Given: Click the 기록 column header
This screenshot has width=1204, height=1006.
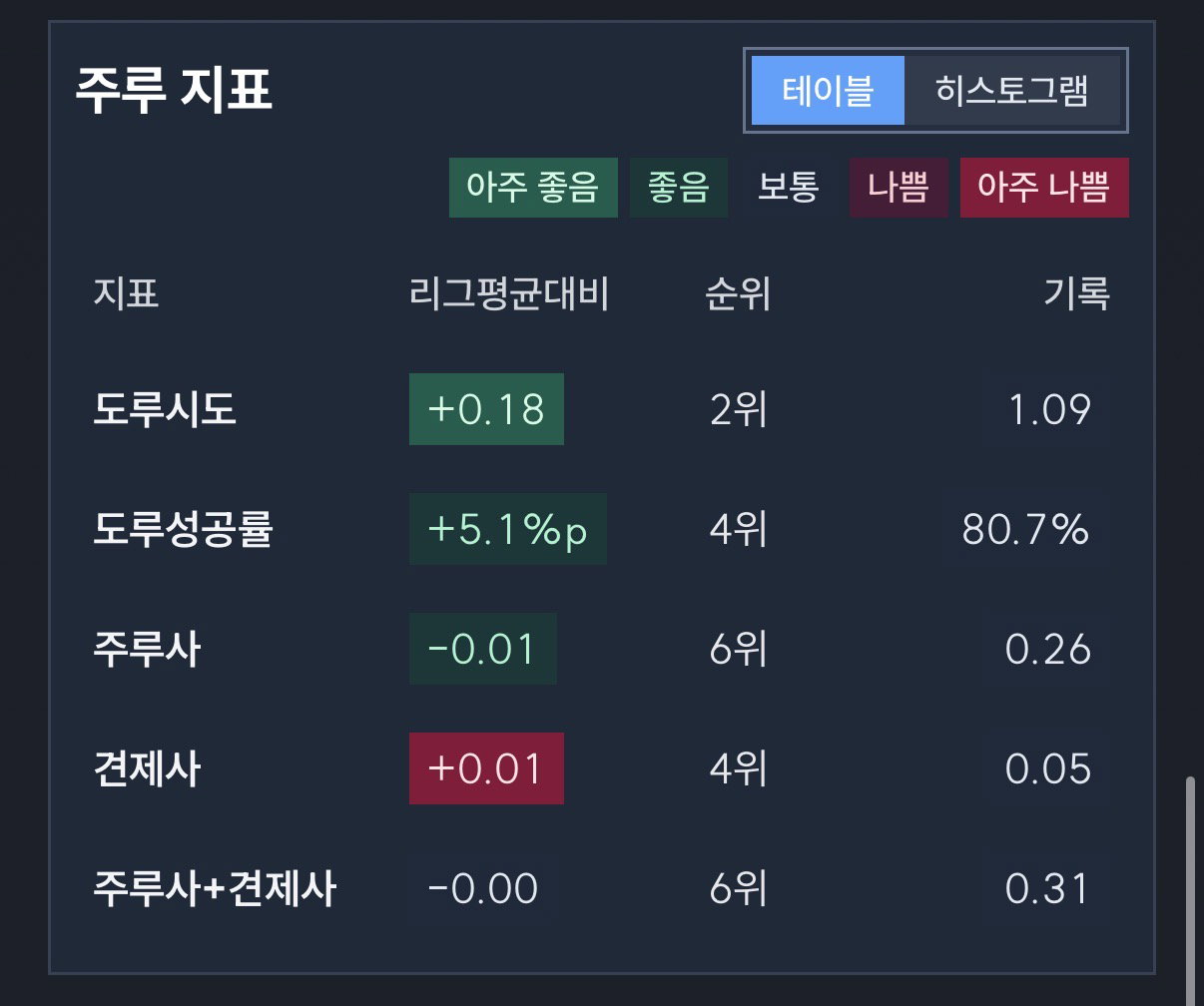Looking at the screenshot, I should [x=1076, y=294].
